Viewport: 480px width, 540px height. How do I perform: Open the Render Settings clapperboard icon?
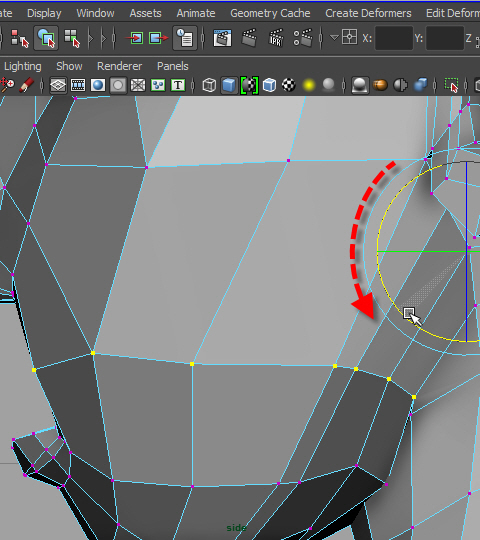303,38
